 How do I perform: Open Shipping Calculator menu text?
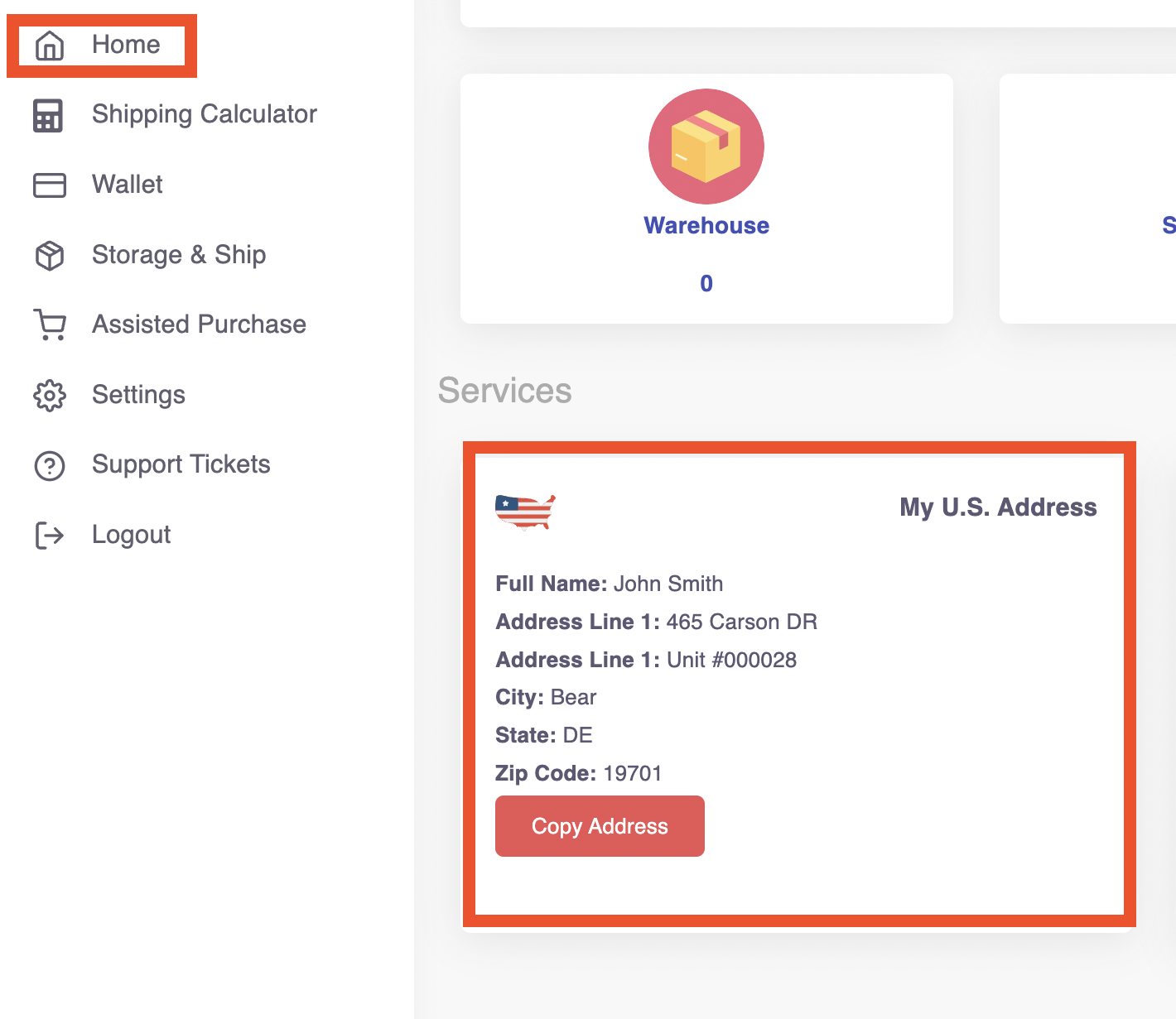pyautogui.click(x=204, y=114)
